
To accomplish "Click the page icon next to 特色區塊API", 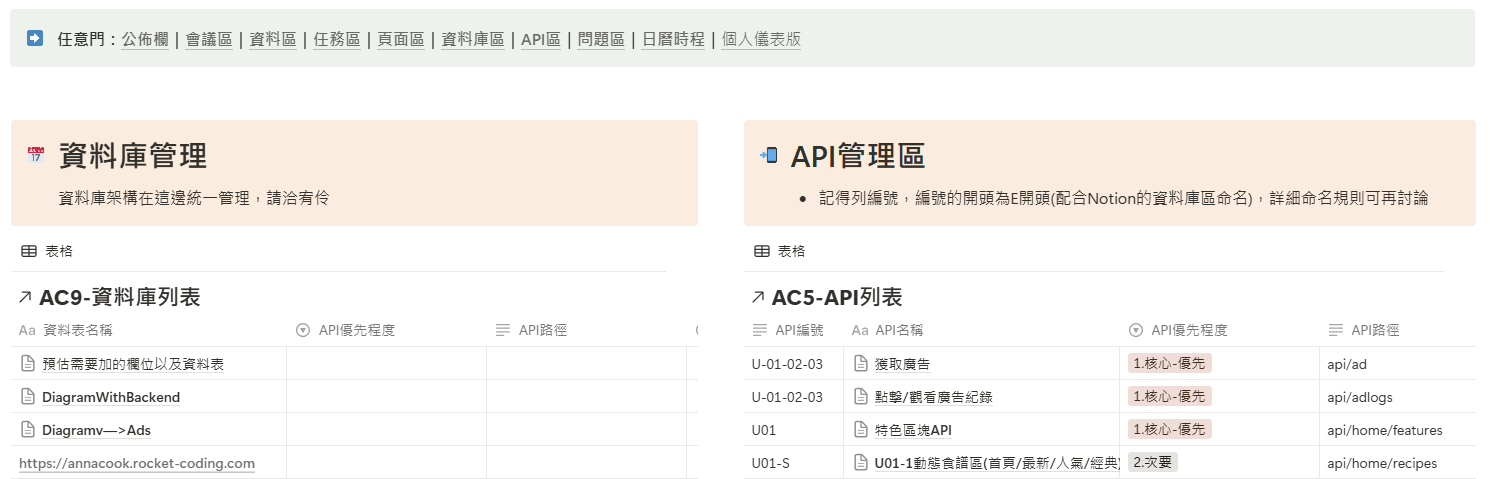I will click(x=860, y=430).
